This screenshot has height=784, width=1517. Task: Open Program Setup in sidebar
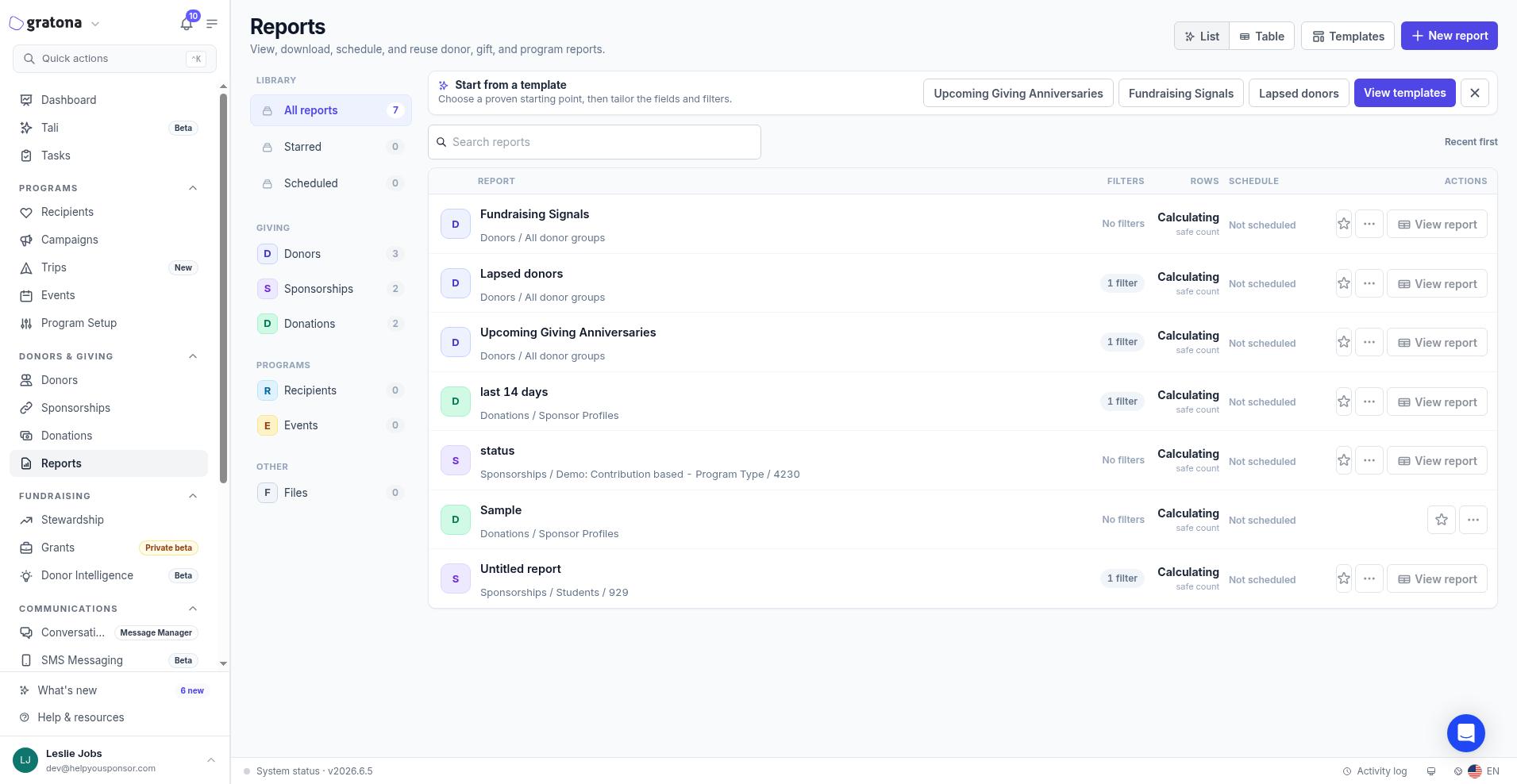[109, 323]
